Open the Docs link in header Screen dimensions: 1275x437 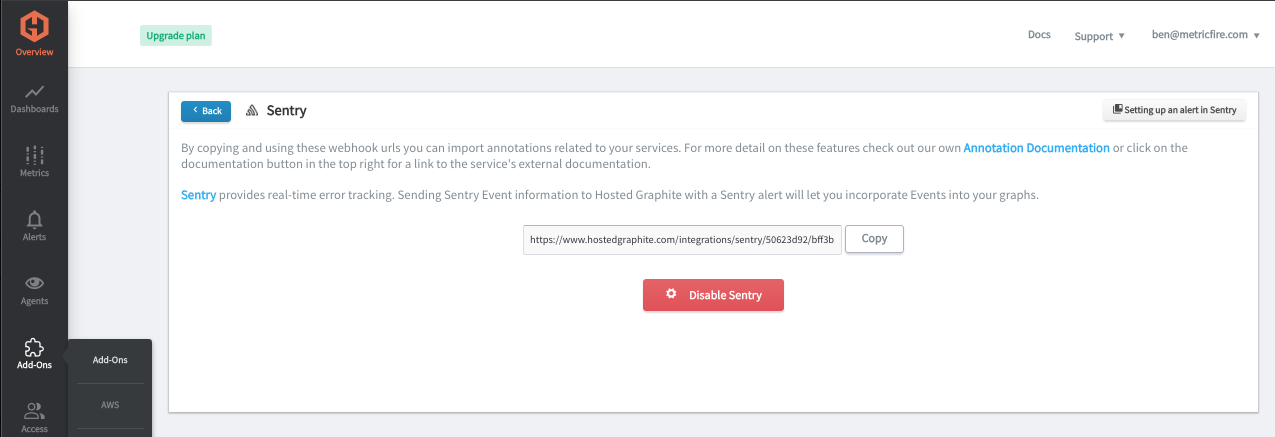[1039, 35]
